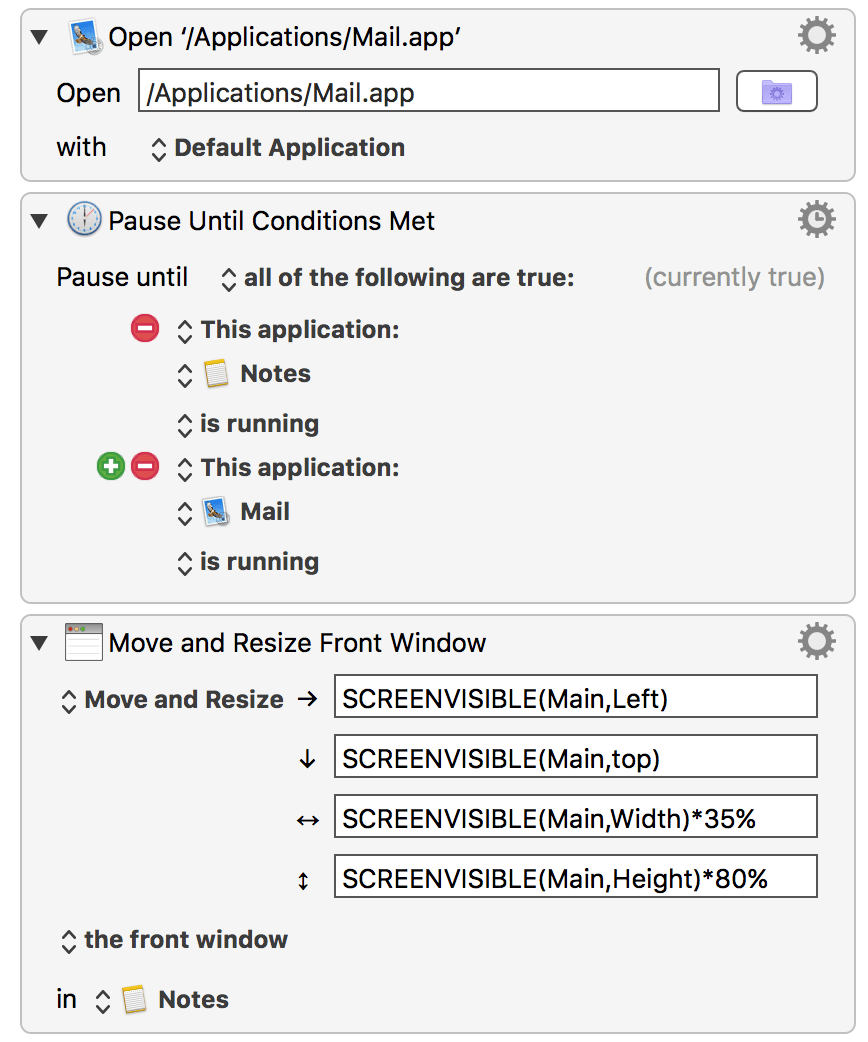
Task: Add a new condition with green plus
Action: tap(110, 466)
